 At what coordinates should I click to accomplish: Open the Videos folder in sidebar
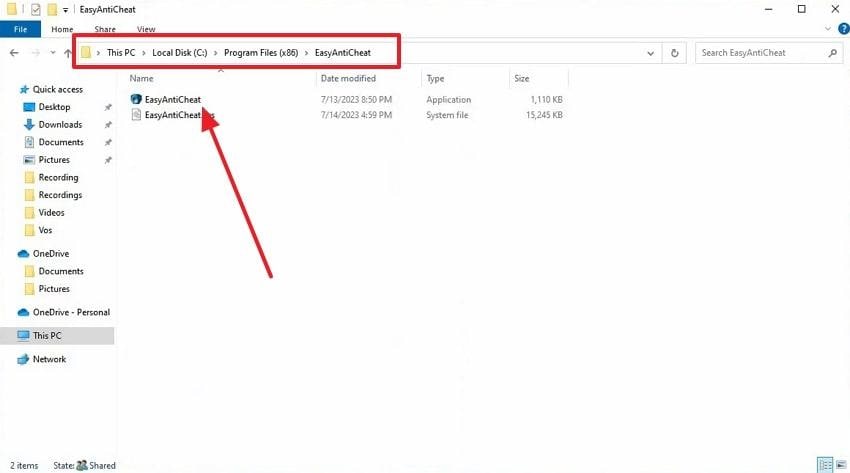[x=51, y=212]
